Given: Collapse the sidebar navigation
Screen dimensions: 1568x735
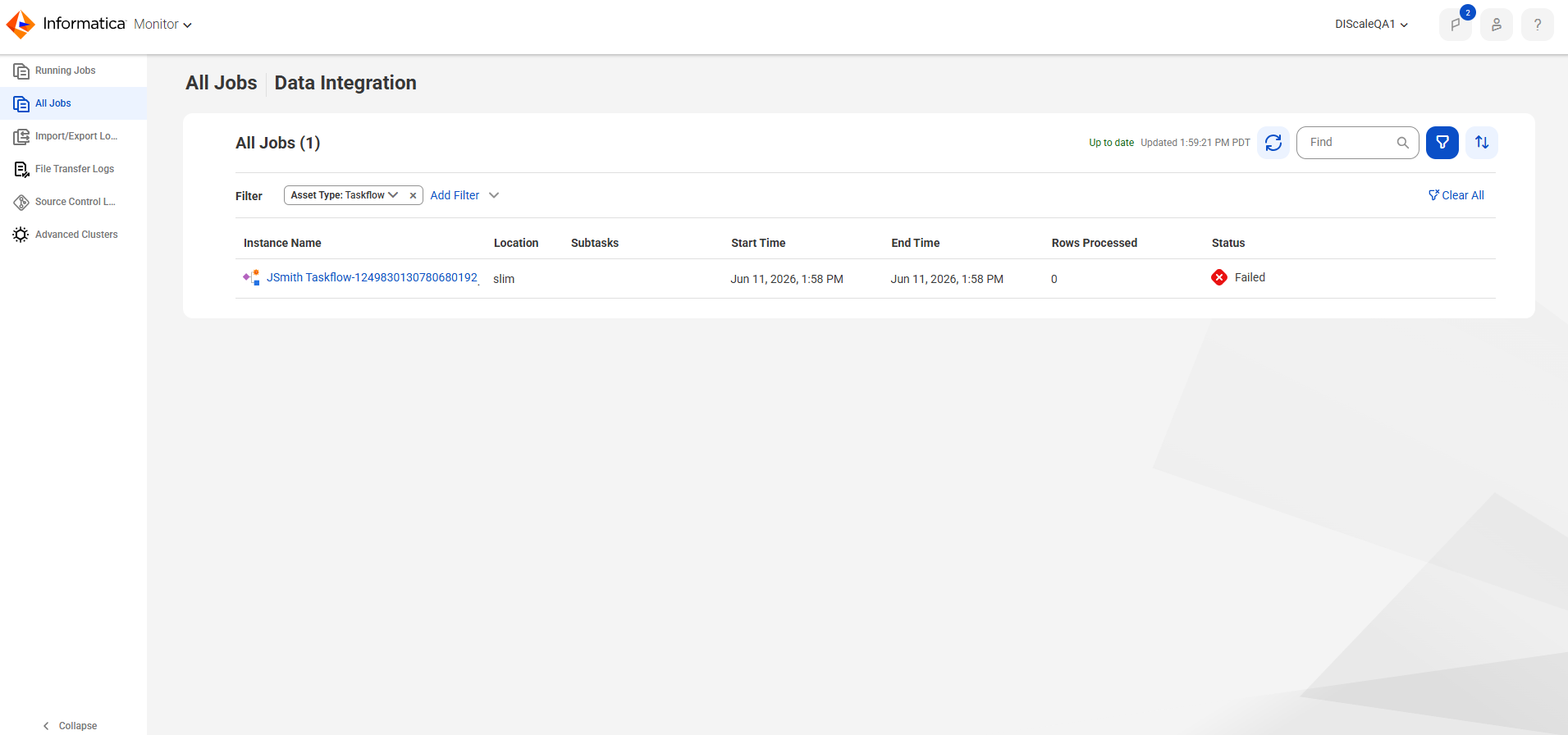Looking at the screenshot, I should tap(70, 726).
